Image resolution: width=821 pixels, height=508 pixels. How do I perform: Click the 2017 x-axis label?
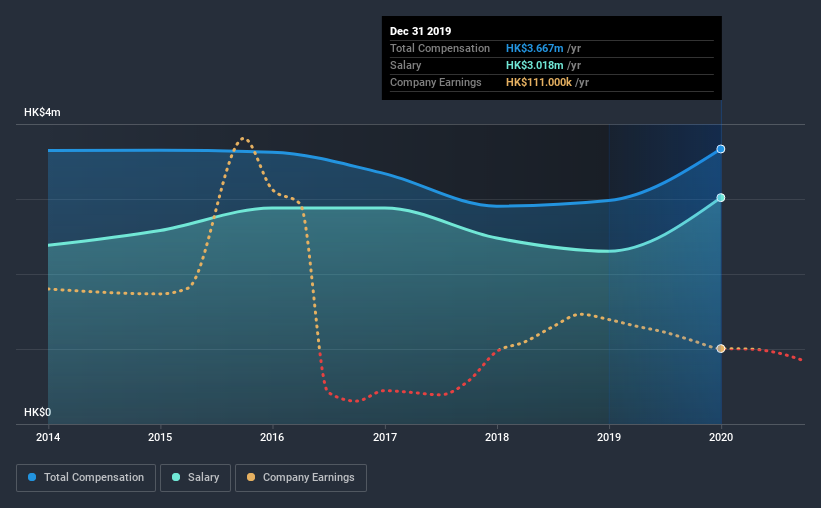click(385, 437)
